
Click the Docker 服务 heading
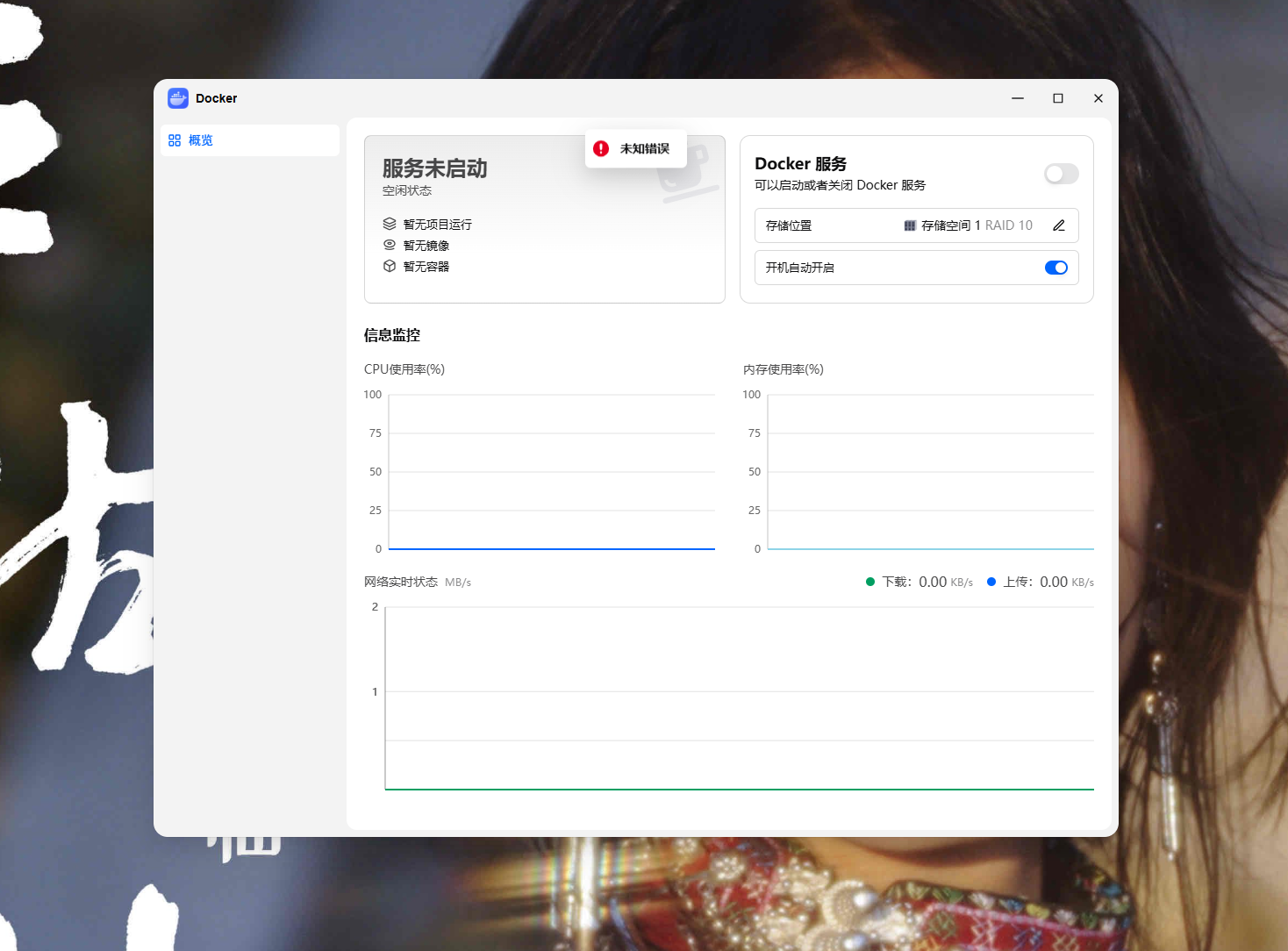[800, 164]
